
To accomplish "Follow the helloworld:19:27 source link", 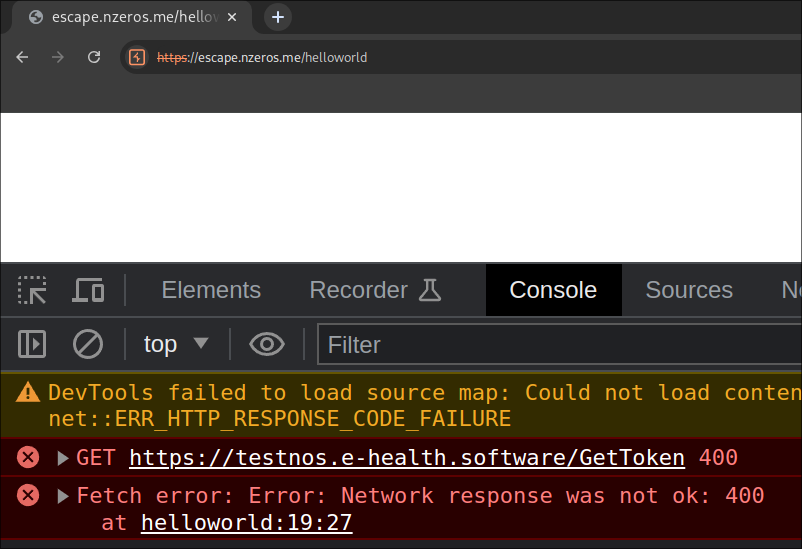I will point(246,523).
